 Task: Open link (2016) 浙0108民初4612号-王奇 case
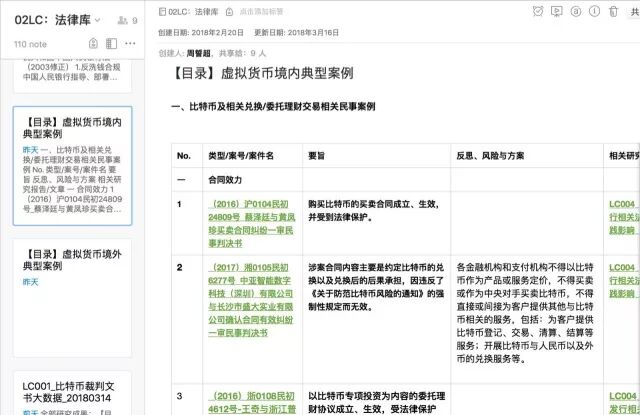(x=251, y=402)
